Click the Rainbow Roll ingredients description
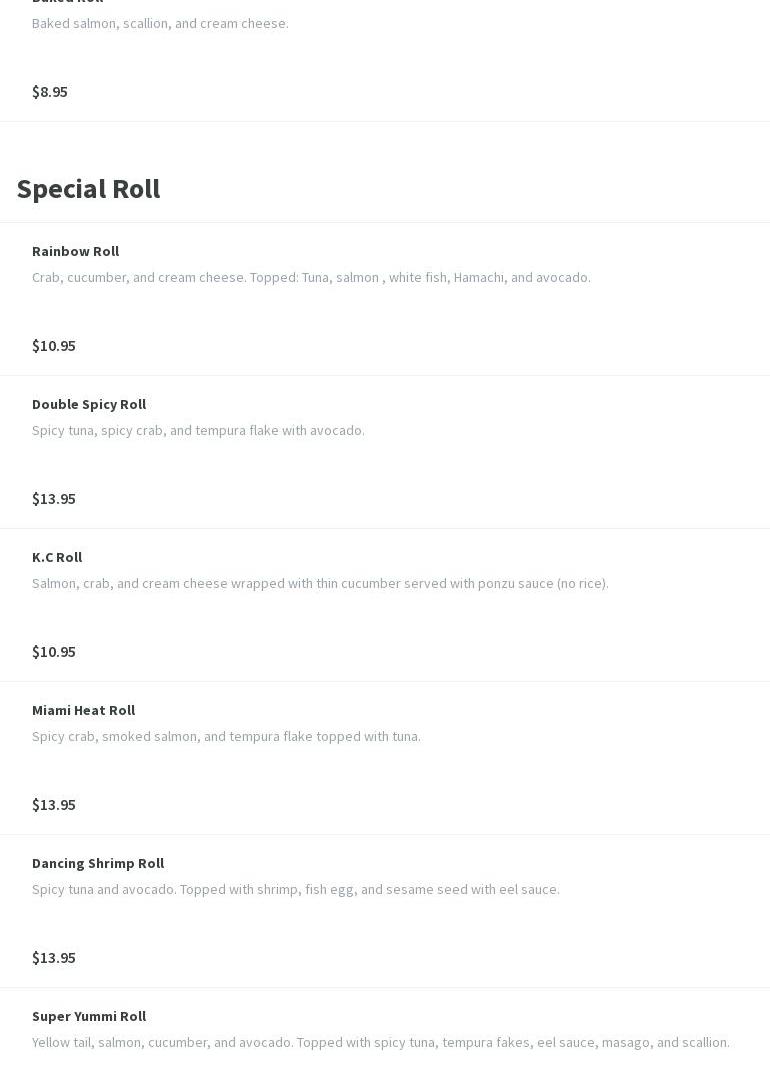This screenshot has width=770, height=1086. click(x=311, y=277)
